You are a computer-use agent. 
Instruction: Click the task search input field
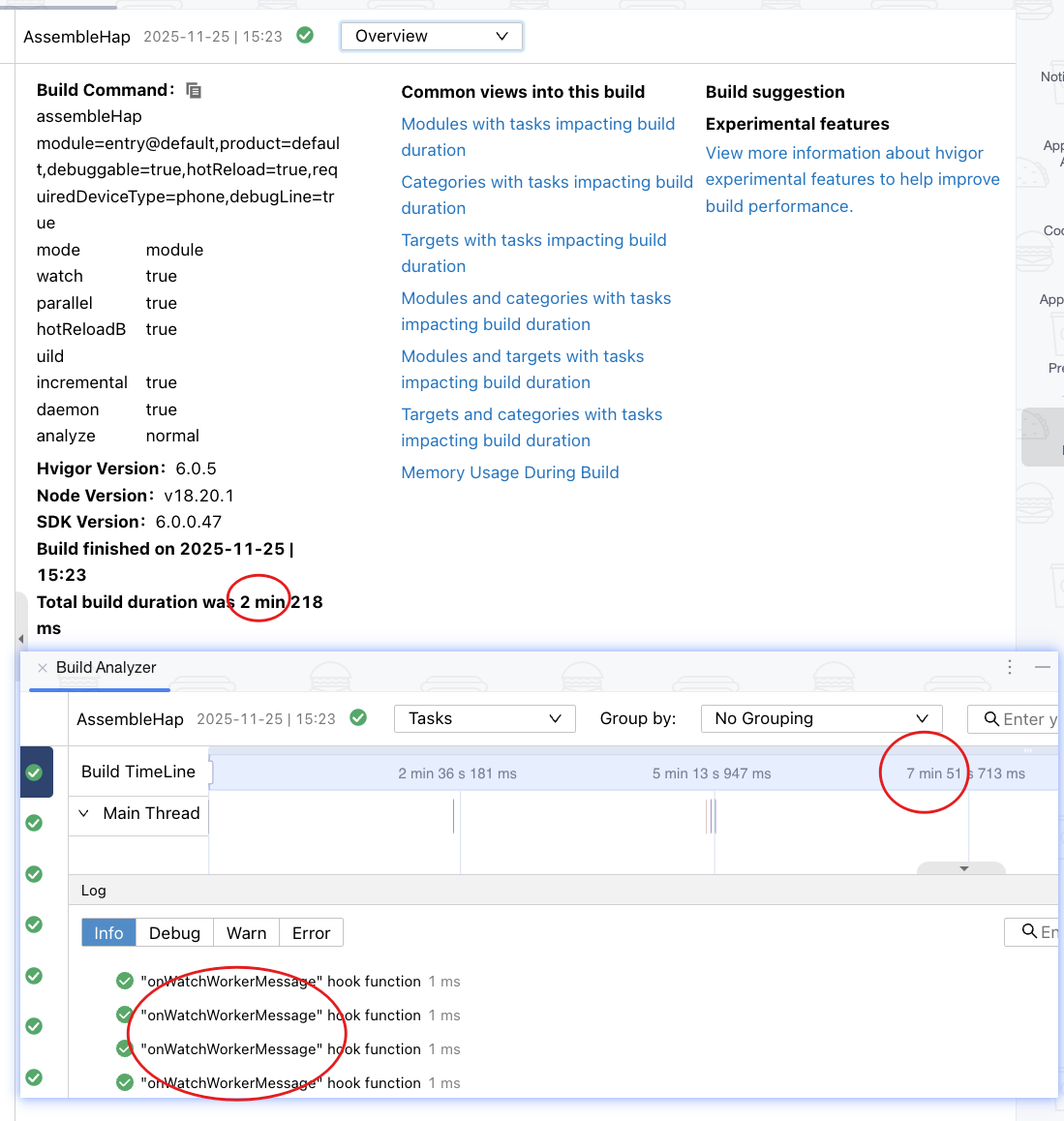[1028, 719]
